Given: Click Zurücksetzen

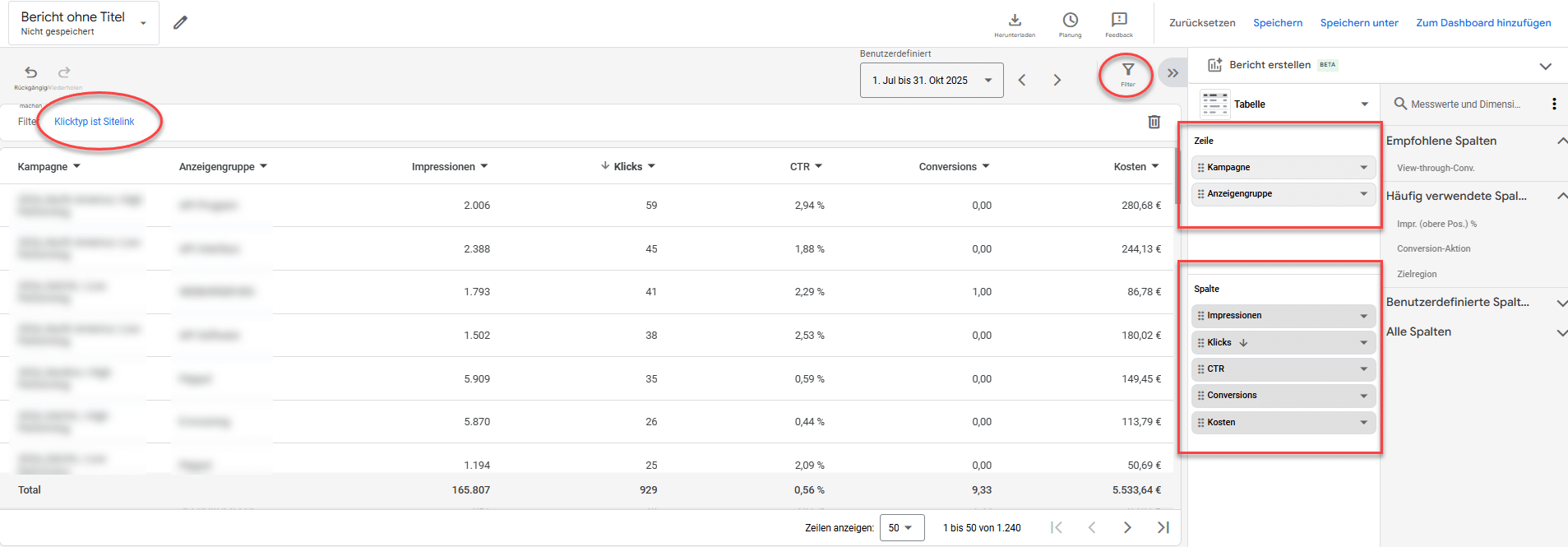Looking at the screenshot, I should 1202,23.
